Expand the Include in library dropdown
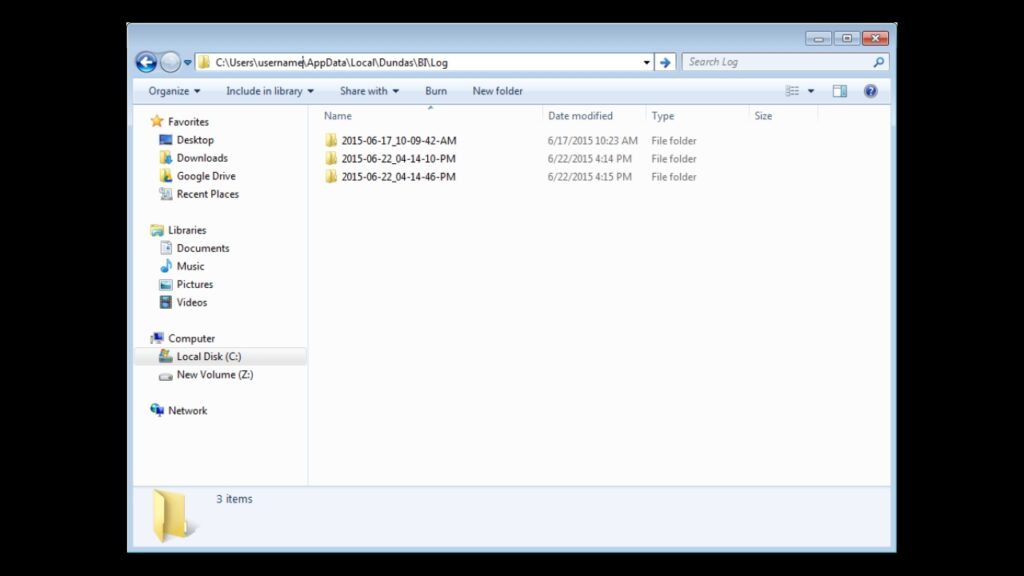Viewport: 1024px width, 576px height. (269, 91)
